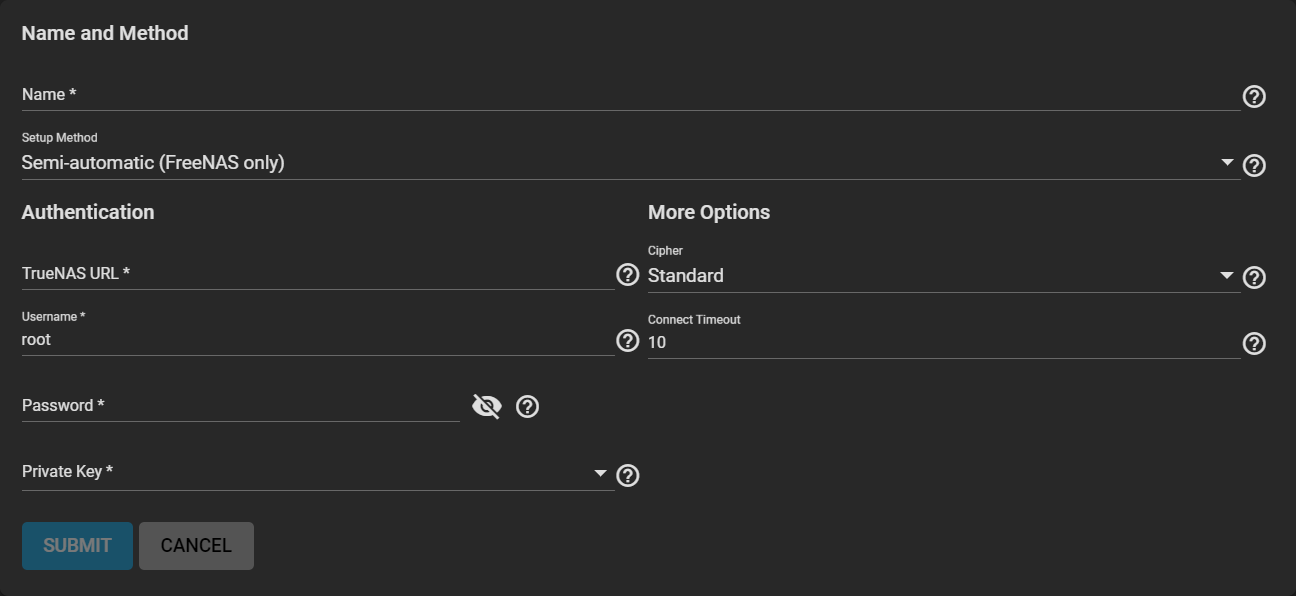Expand the Private Key dropdown

(x=600, y=472)
